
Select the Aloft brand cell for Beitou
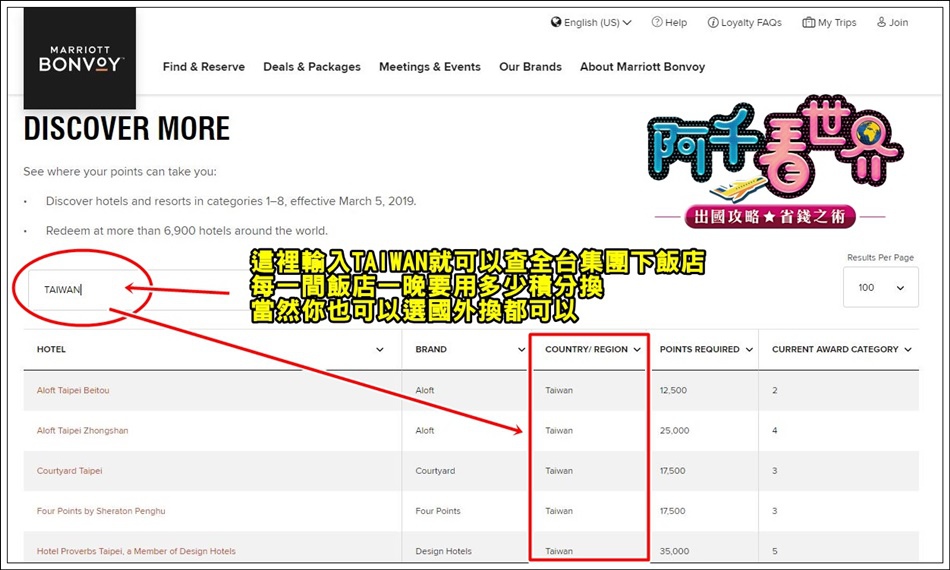click(425, 390)
